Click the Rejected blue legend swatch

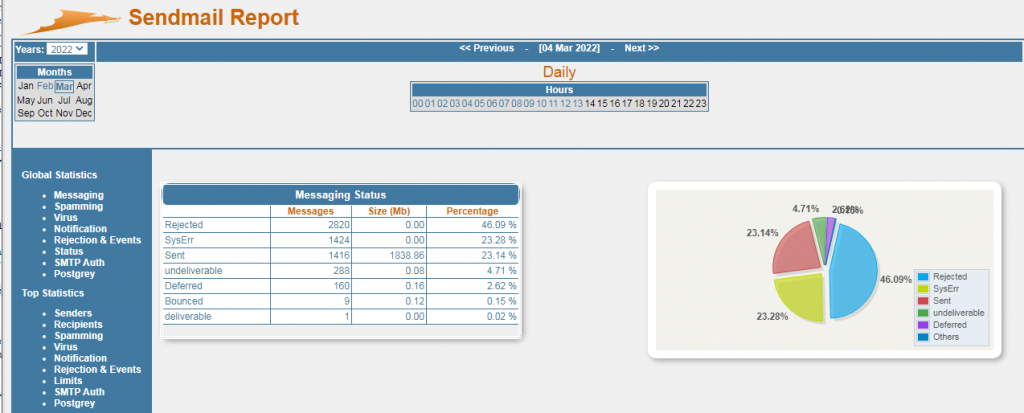pyautogui.click(x=923, y=276)
